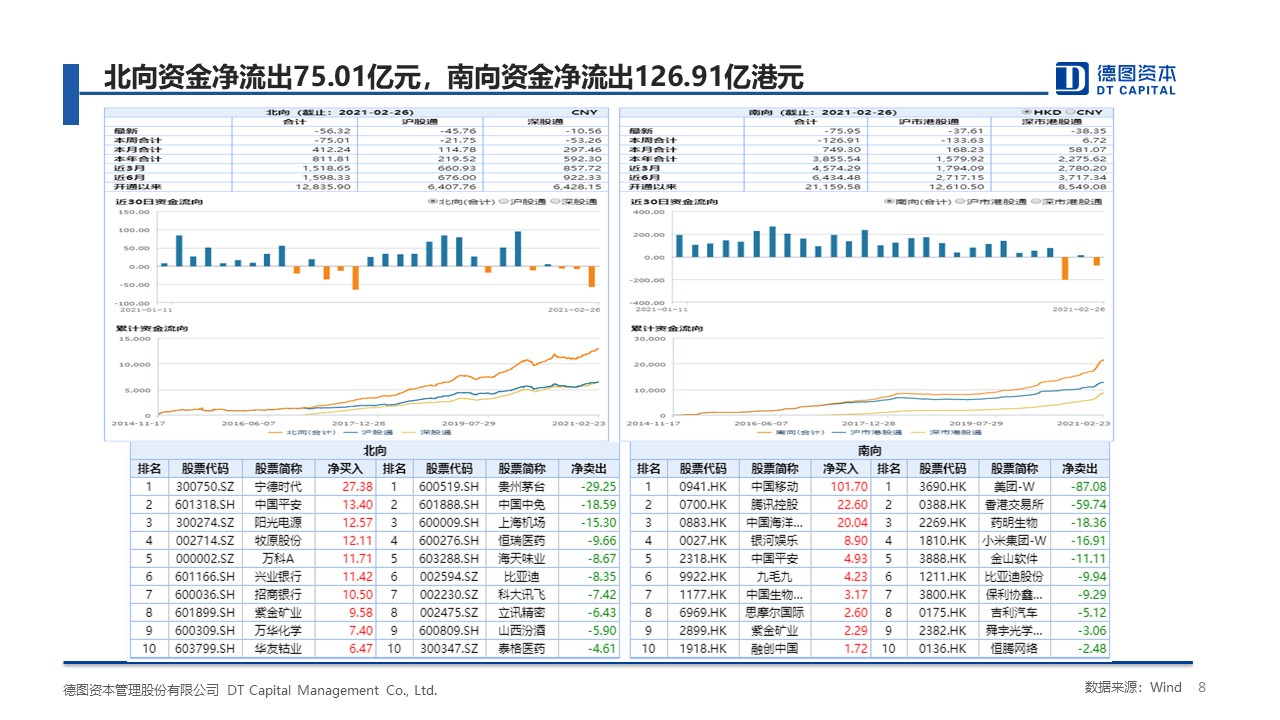The height and width of the screenshot is (720, 1280).
Task: Click stock name 九毛九
Action: tap(773, 577)
